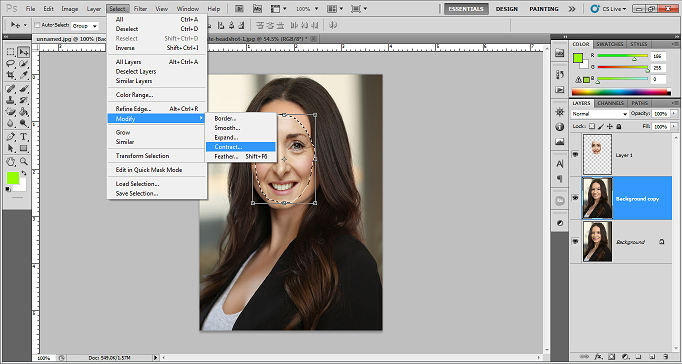Toggle lock position icon
The image size is (682, 364).
(610, 126)
